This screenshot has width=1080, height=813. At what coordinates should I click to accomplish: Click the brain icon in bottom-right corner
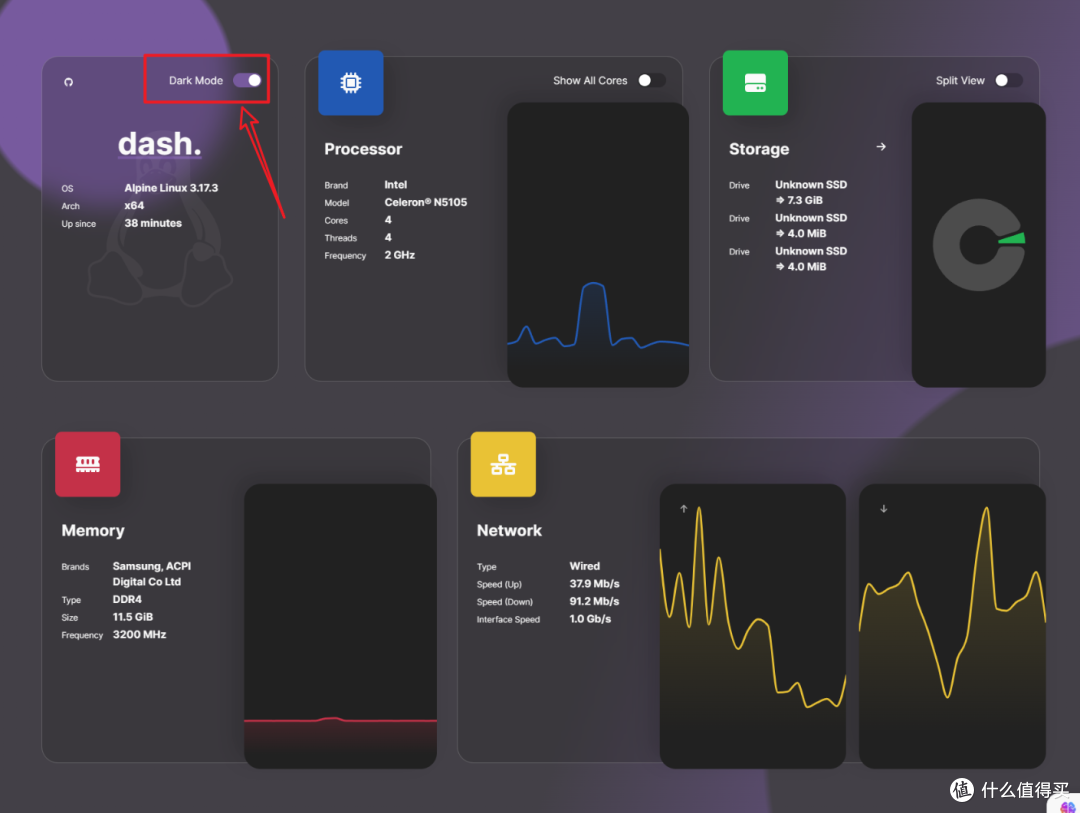pyautogui.click(x=1067, y=805)
